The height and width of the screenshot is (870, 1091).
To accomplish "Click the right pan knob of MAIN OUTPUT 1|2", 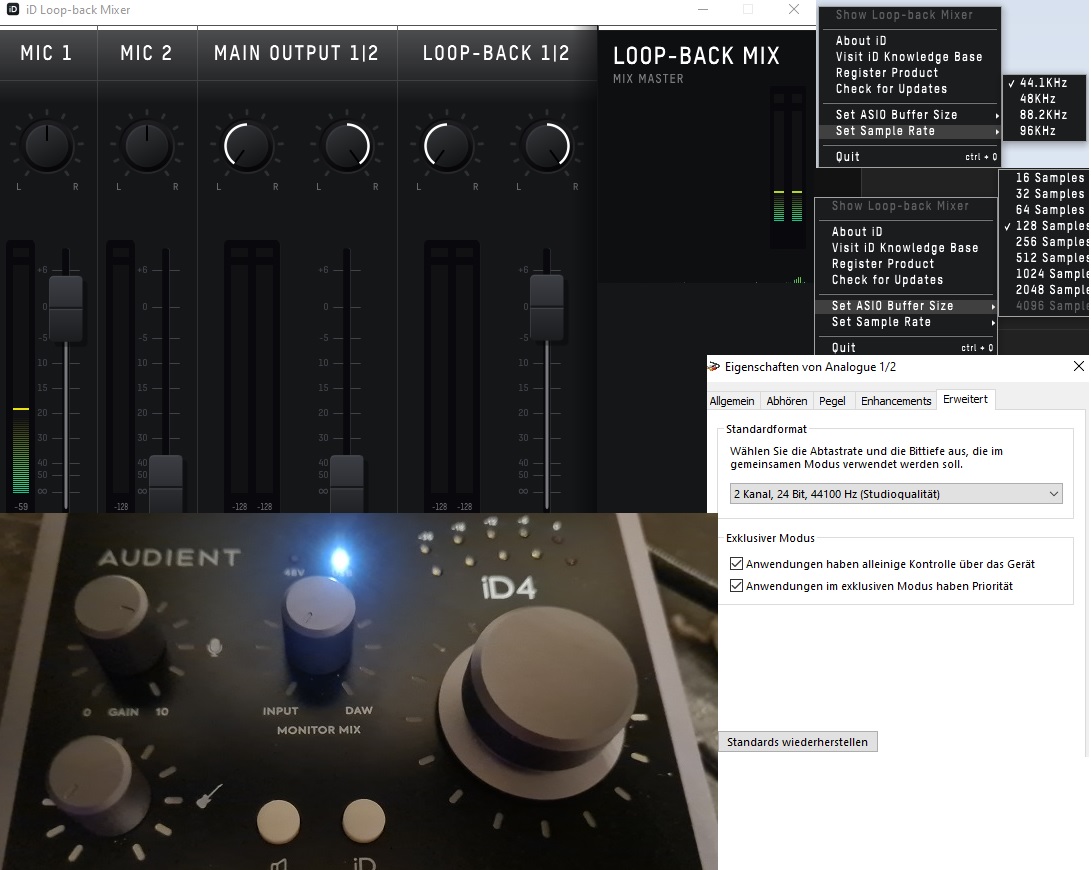I will [347, 147].
